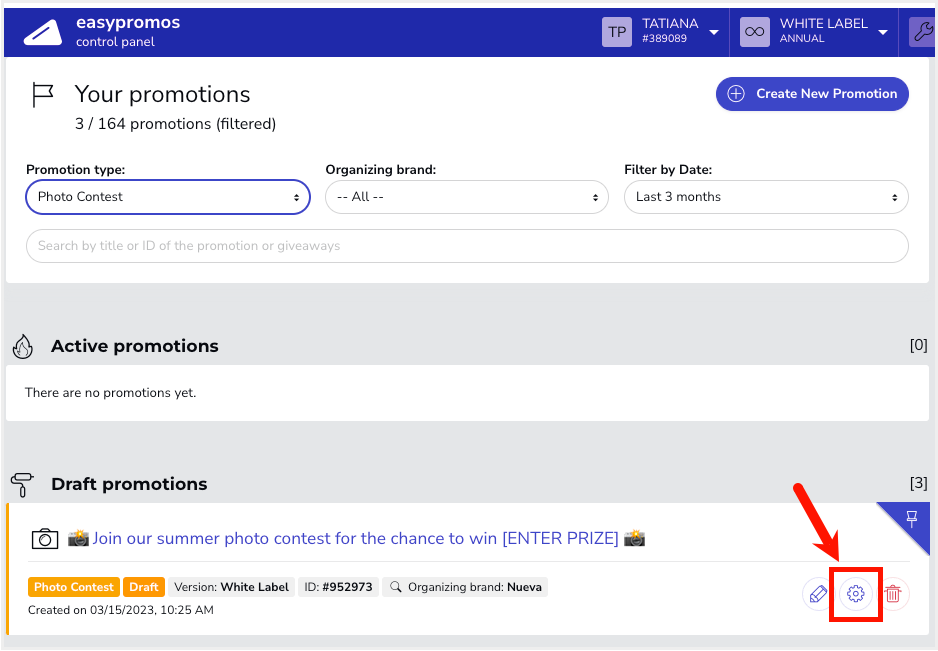938x651 pixels.
Task: Delete the promotion with the trash icon
Action: [x=893, y=594]
